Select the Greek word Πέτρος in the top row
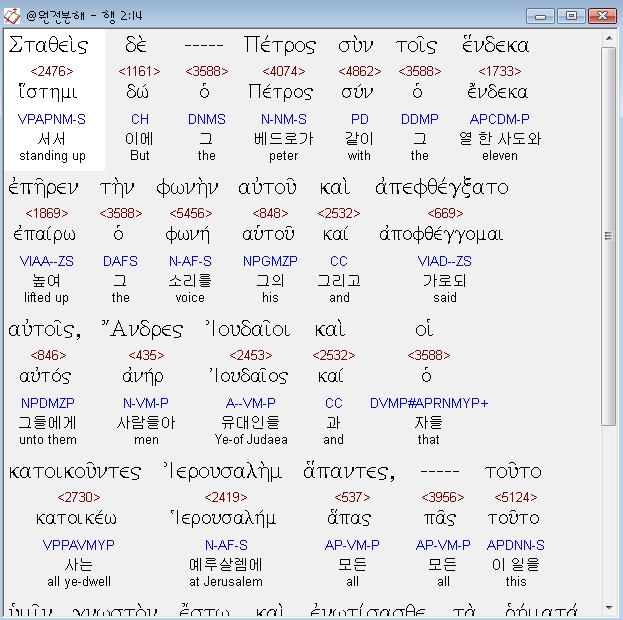 280,45
